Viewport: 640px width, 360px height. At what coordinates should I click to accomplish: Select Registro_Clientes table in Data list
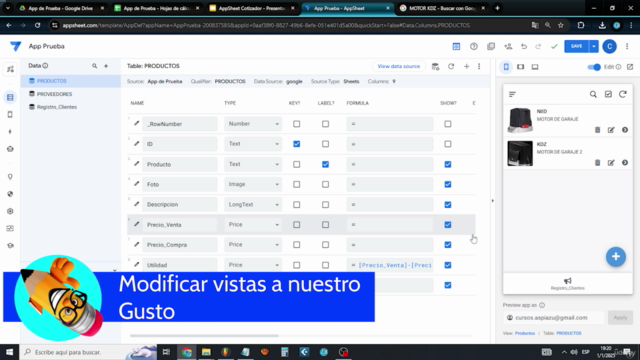coord(57,107)
